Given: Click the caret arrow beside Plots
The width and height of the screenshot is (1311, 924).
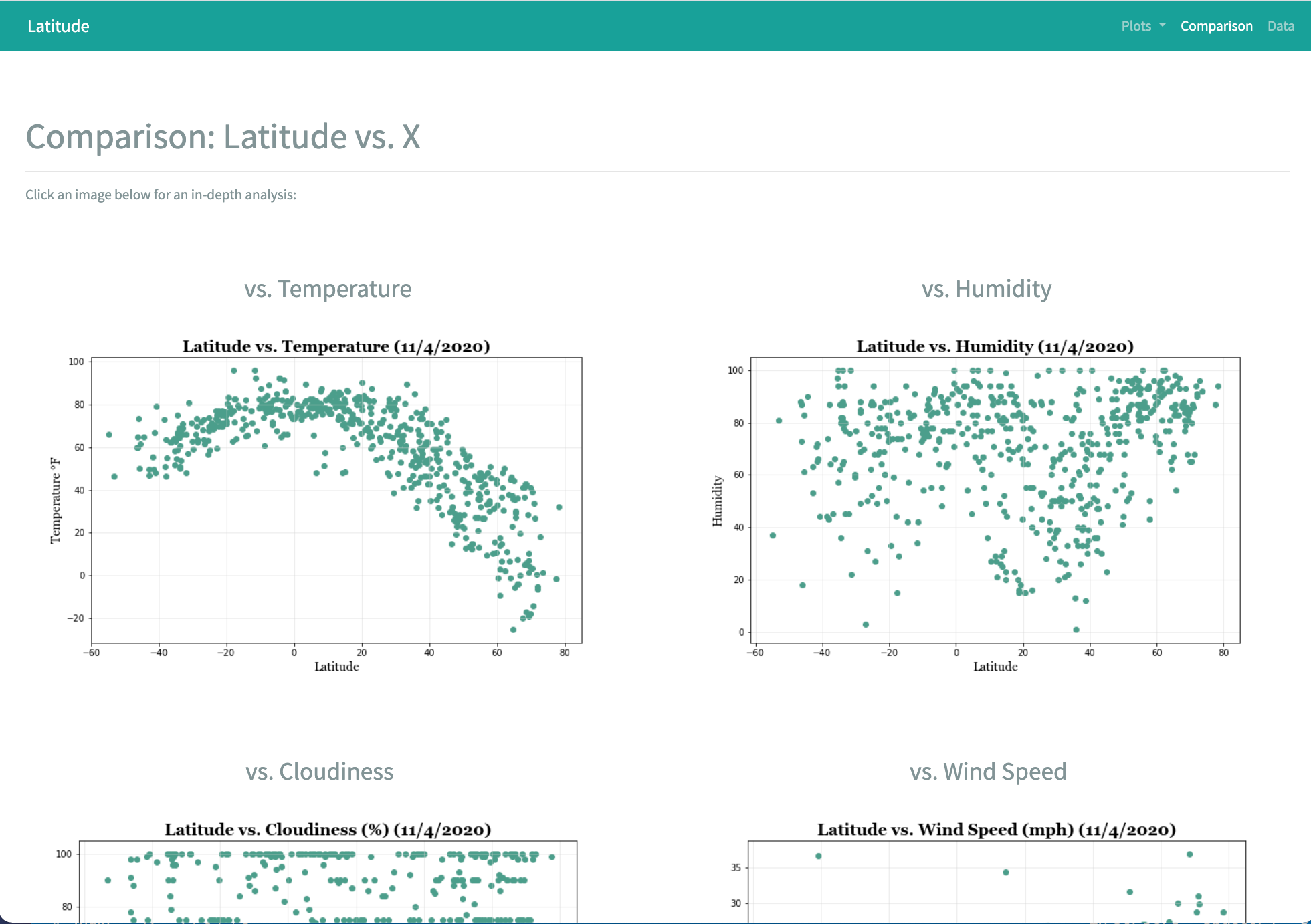Looking at the screenshot, I should tap(1163, 25).
